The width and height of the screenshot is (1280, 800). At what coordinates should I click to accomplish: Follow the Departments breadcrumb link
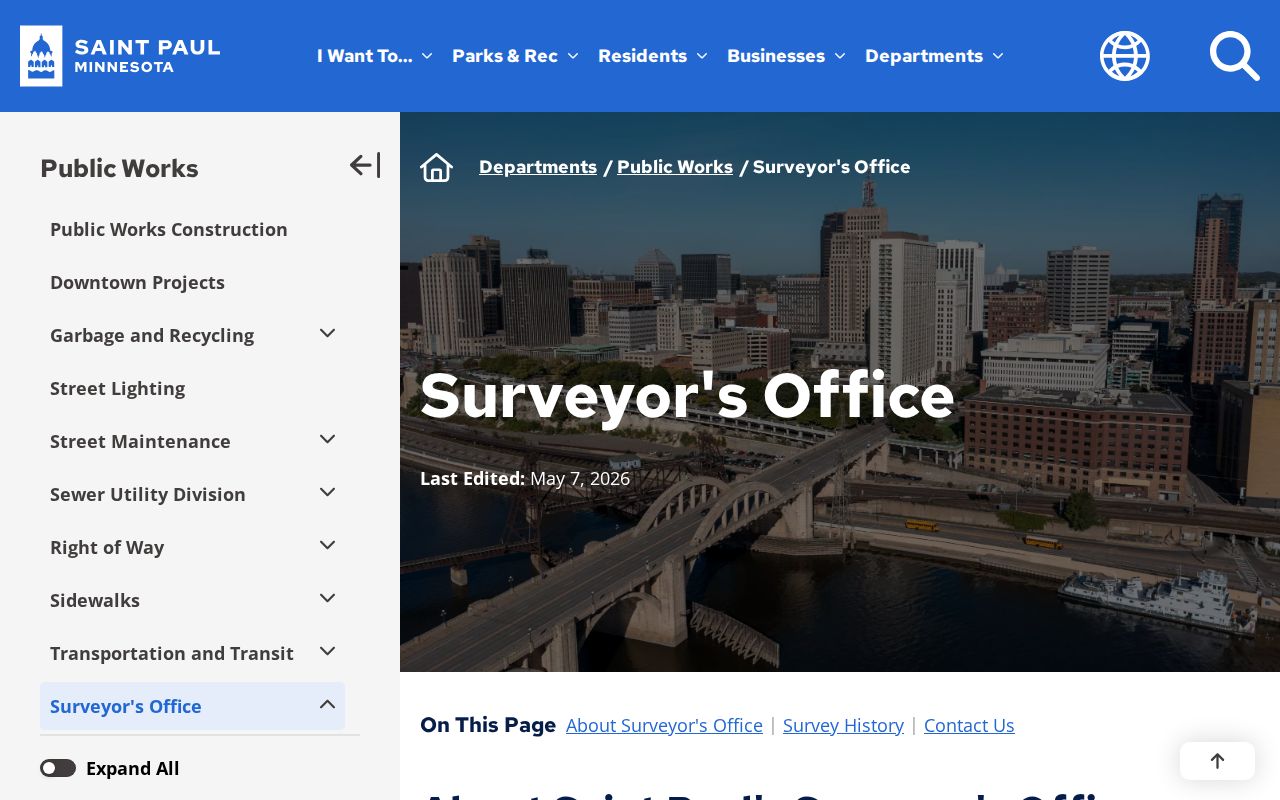pos(538,167)
